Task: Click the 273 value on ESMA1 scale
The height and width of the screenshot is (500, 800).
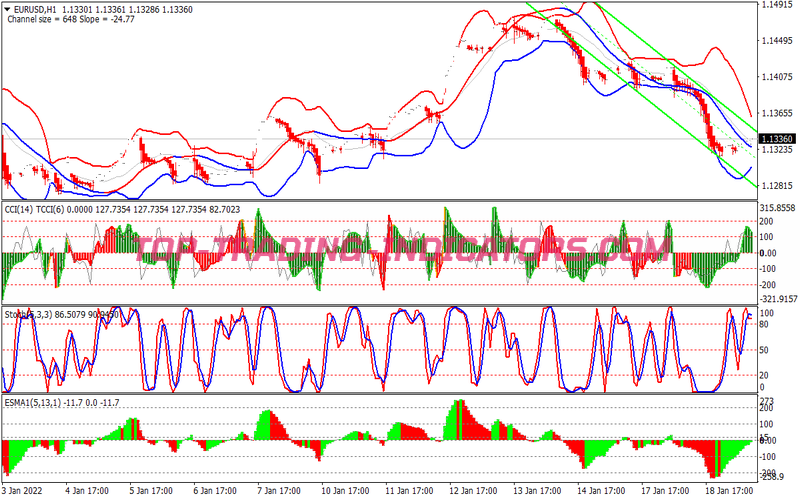Action: [x=766, y=401]
